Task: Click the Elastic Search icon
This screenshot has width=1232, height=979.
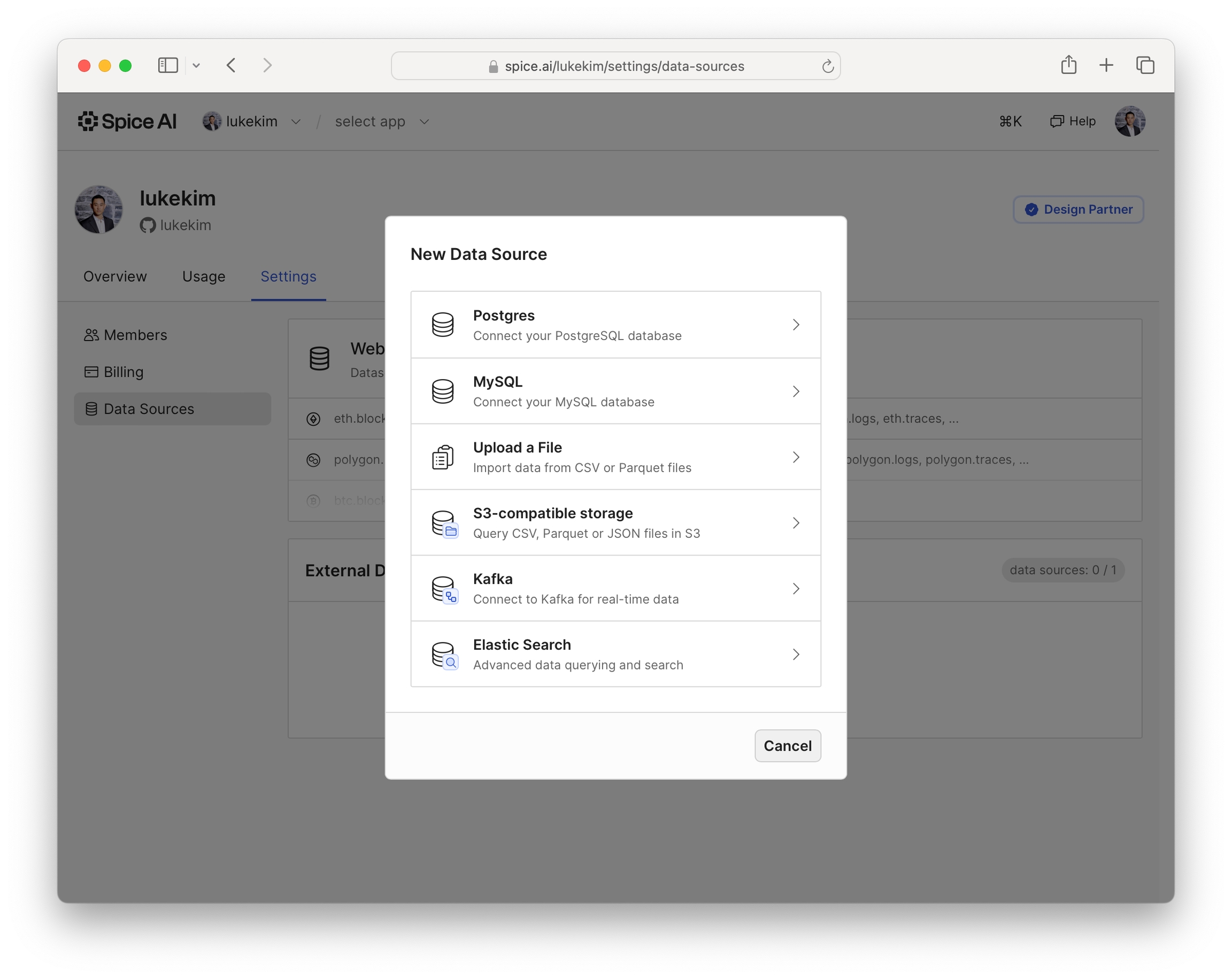Action: (x=443, y=654)
